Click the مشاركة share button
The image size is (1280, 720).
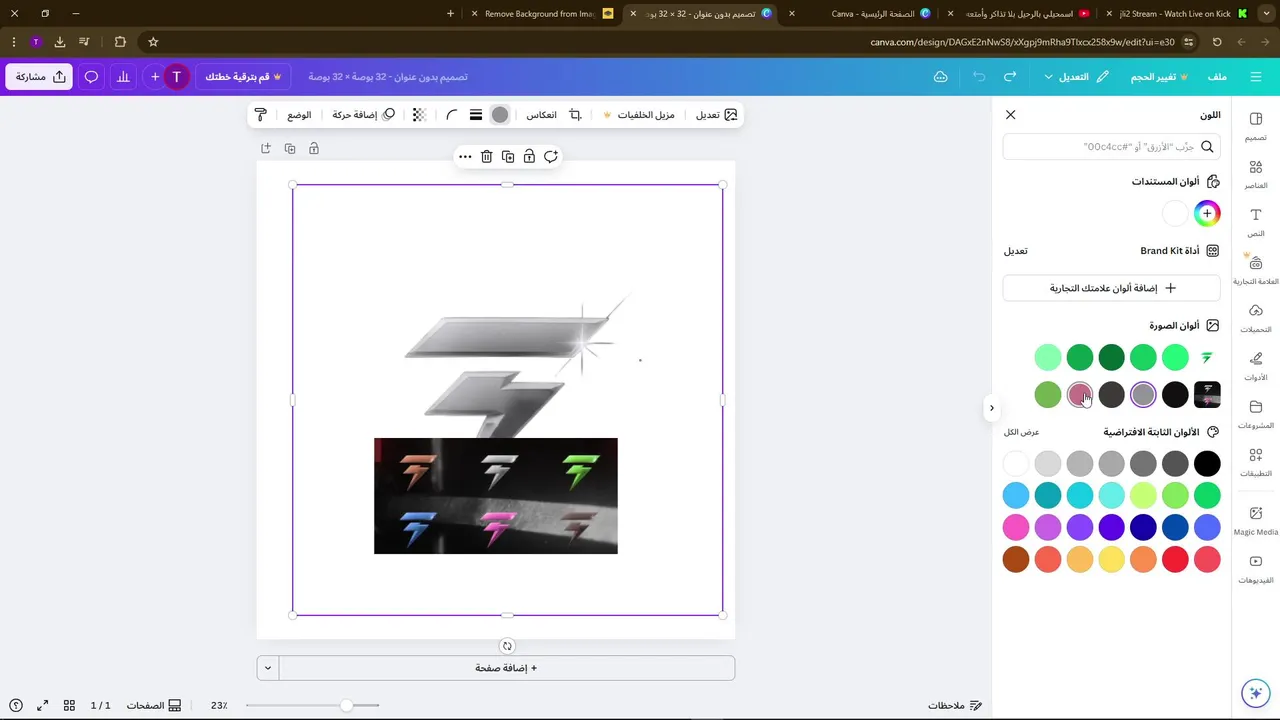tap(40, 77)
